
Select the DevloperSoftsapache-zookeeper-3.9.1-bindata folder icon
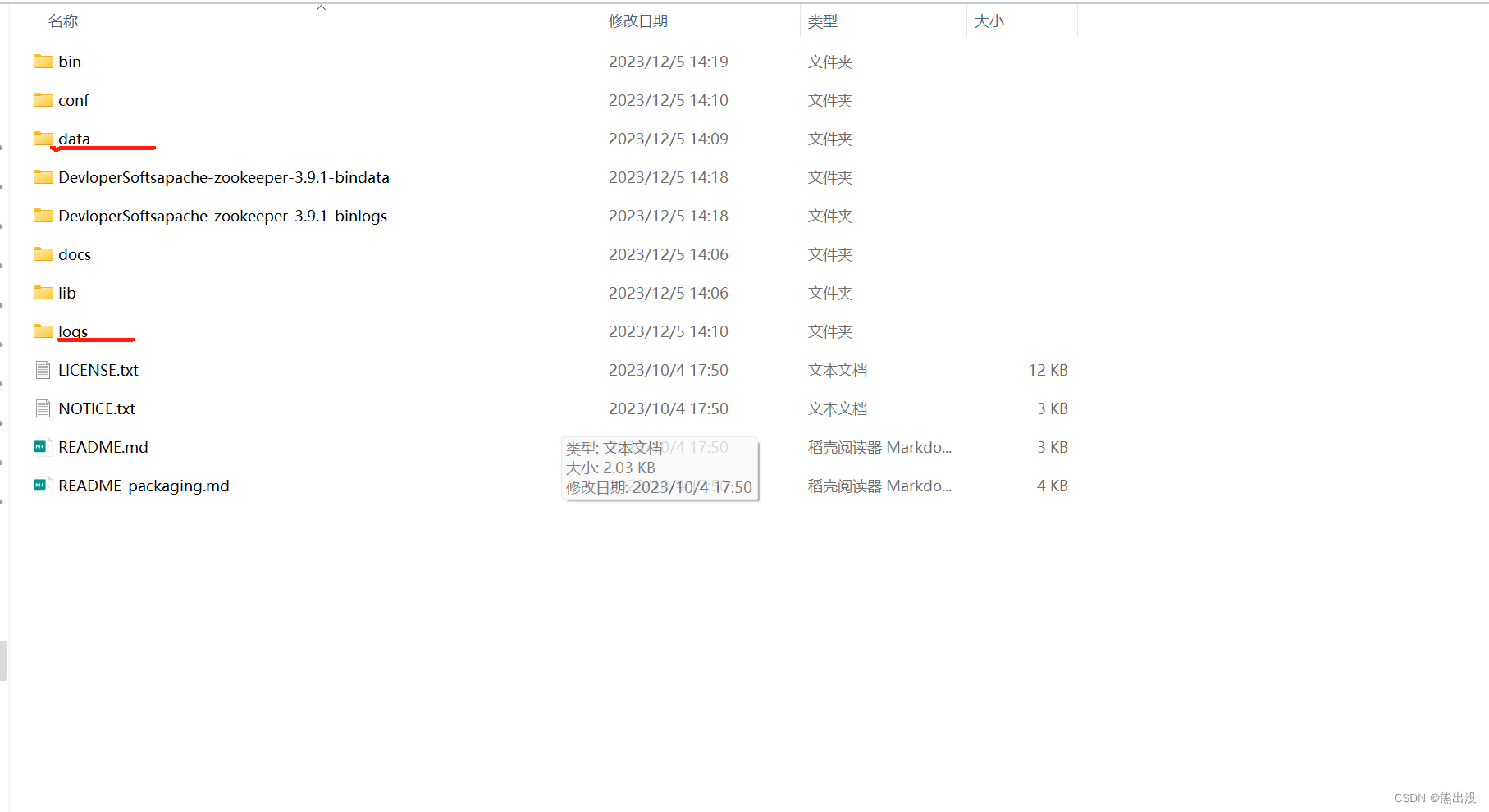[x=43, y=177]
